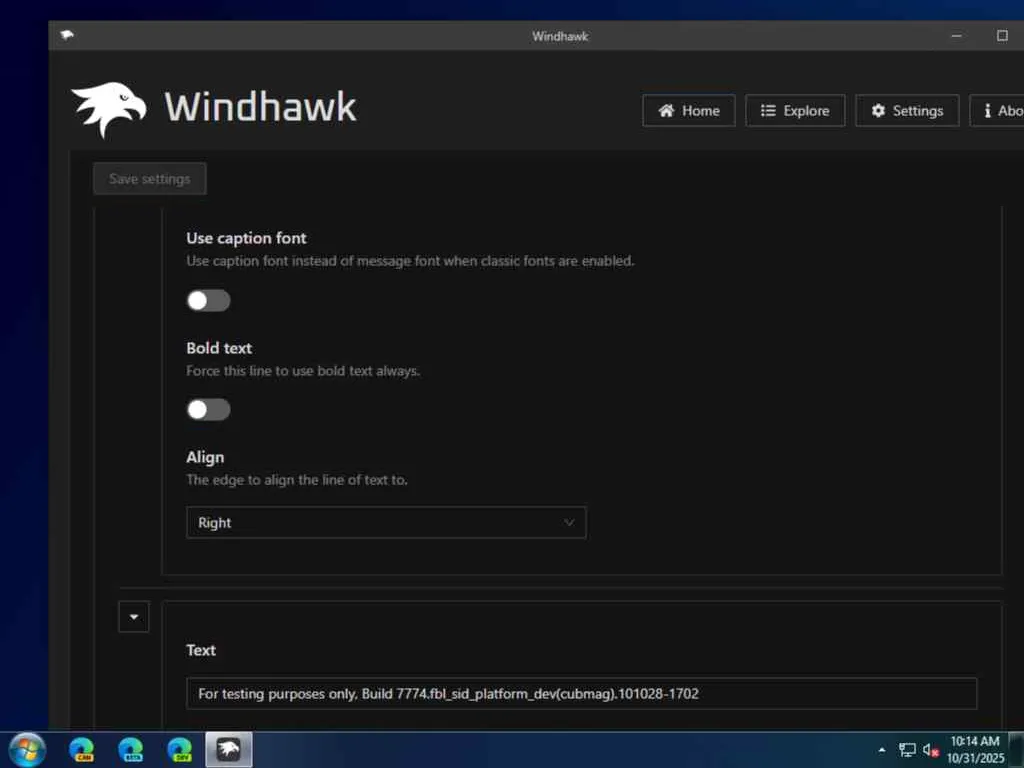Screen dimensions: 1024x768
Task: Open Edge Canary from the taskbar
Action: click(82, 750)
